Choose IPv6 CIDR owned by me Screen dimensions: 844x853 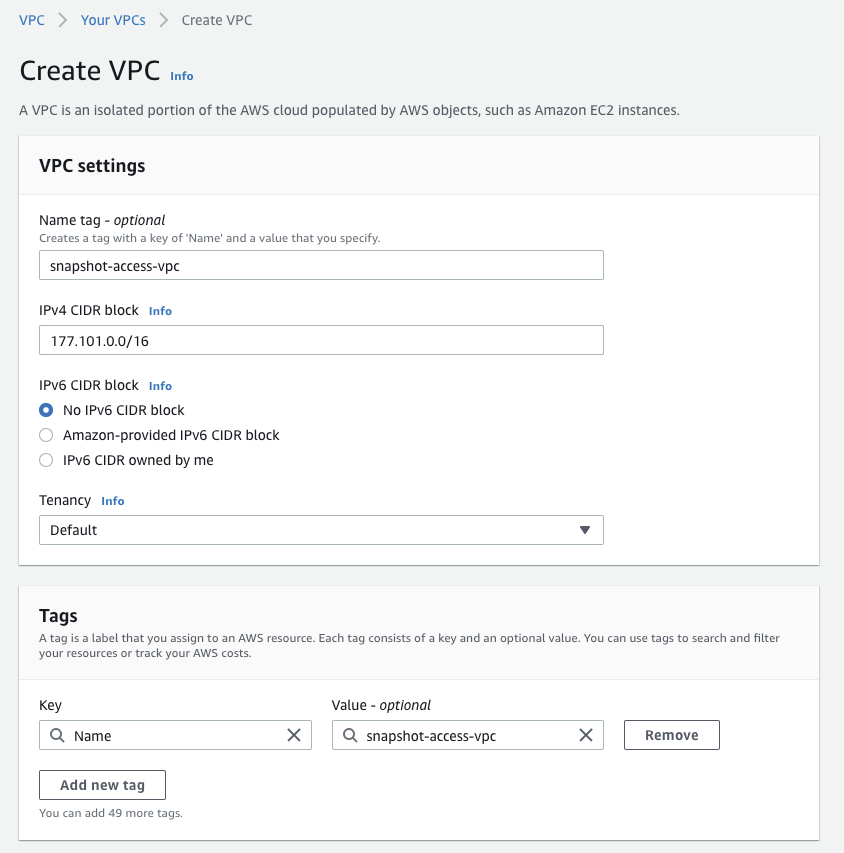click(x=44, y=460)
